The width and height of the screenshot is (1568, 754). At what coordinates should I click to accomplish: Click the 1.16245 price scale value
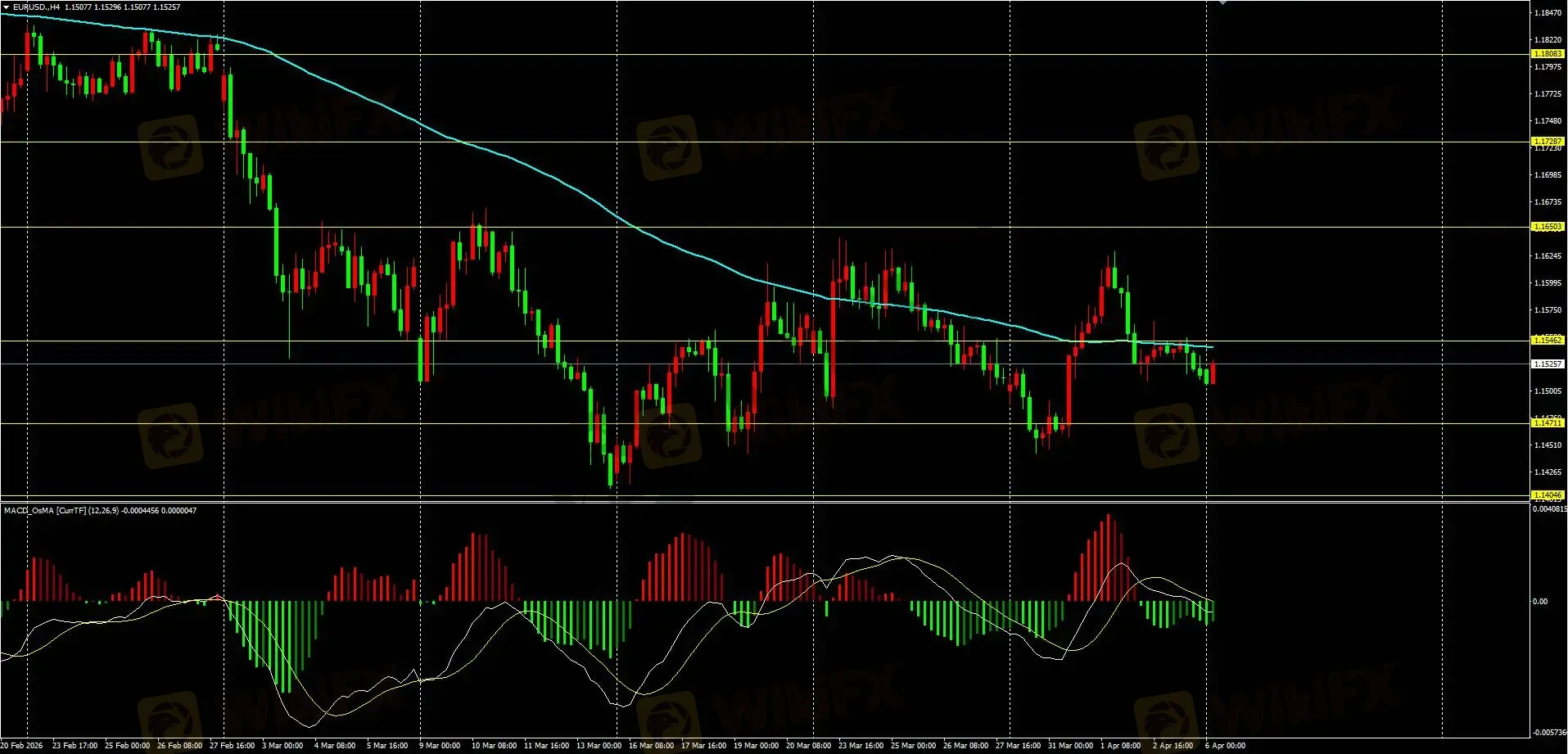coord(1548,256)
